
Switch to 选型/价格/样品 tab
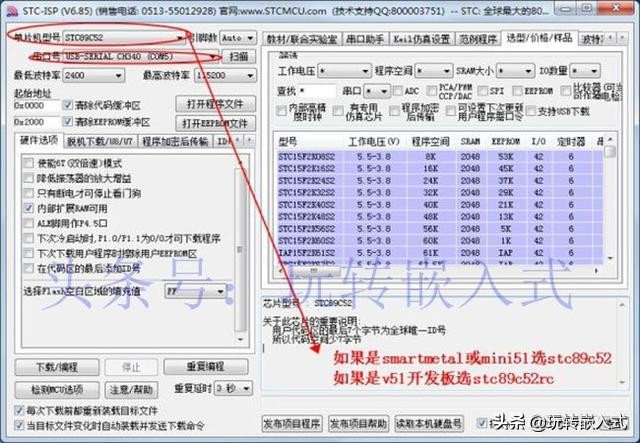[x=539, y=38]
